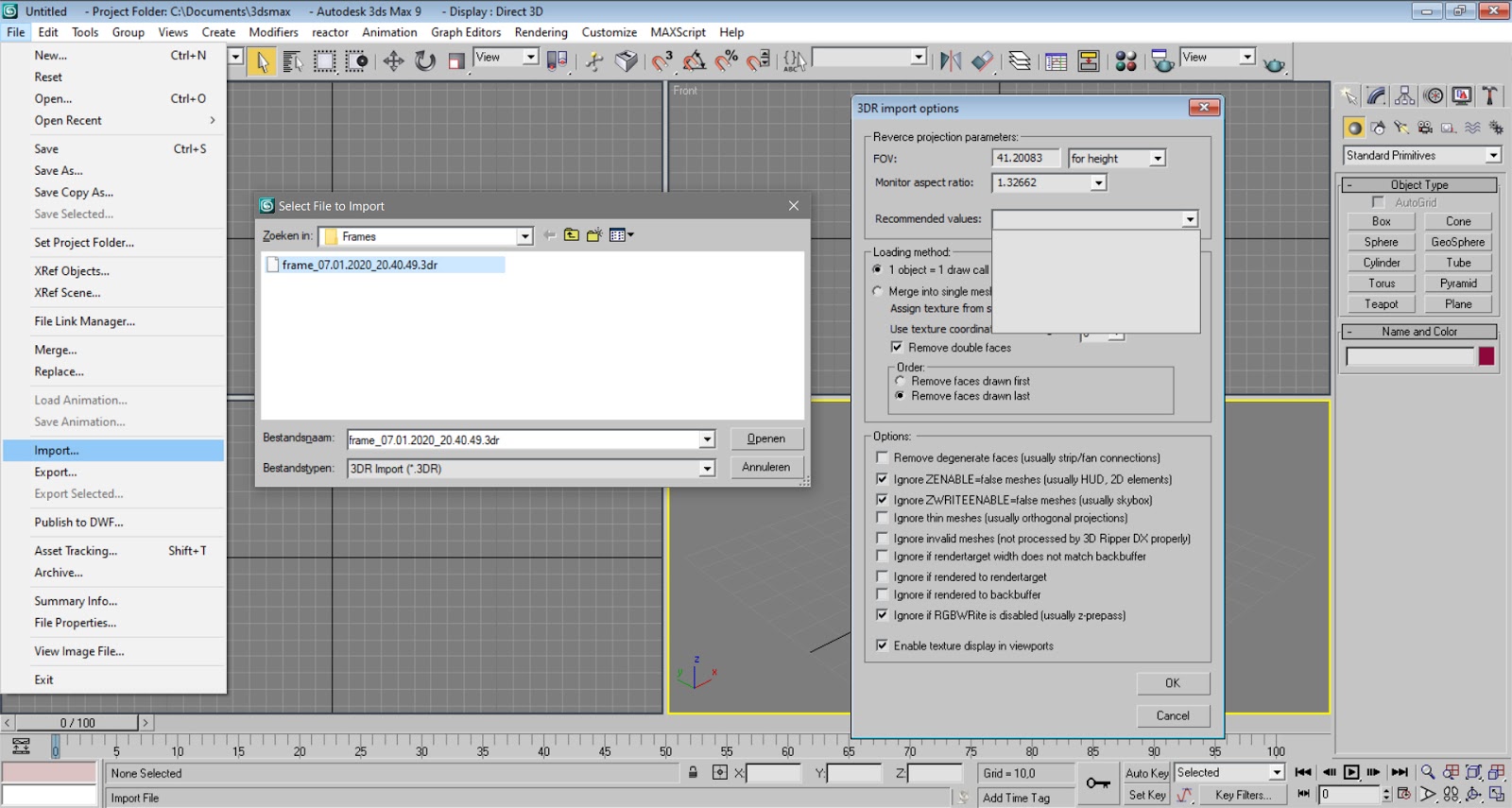Screen dimensions: 1512x808
Task: Click the GeoSphere primitive button
Action: coord(1458,242)
